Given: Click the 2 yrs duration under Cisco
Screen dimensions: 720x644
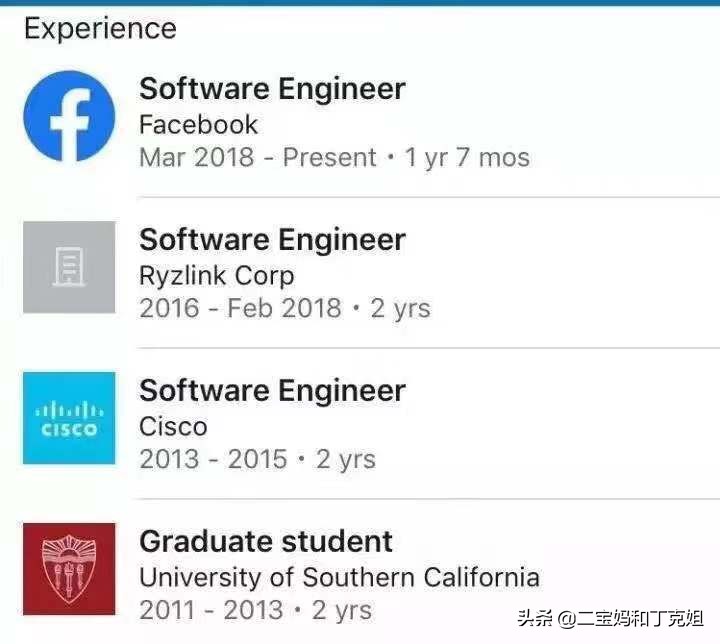Looking at the screenshot, I should click(346, 460).
